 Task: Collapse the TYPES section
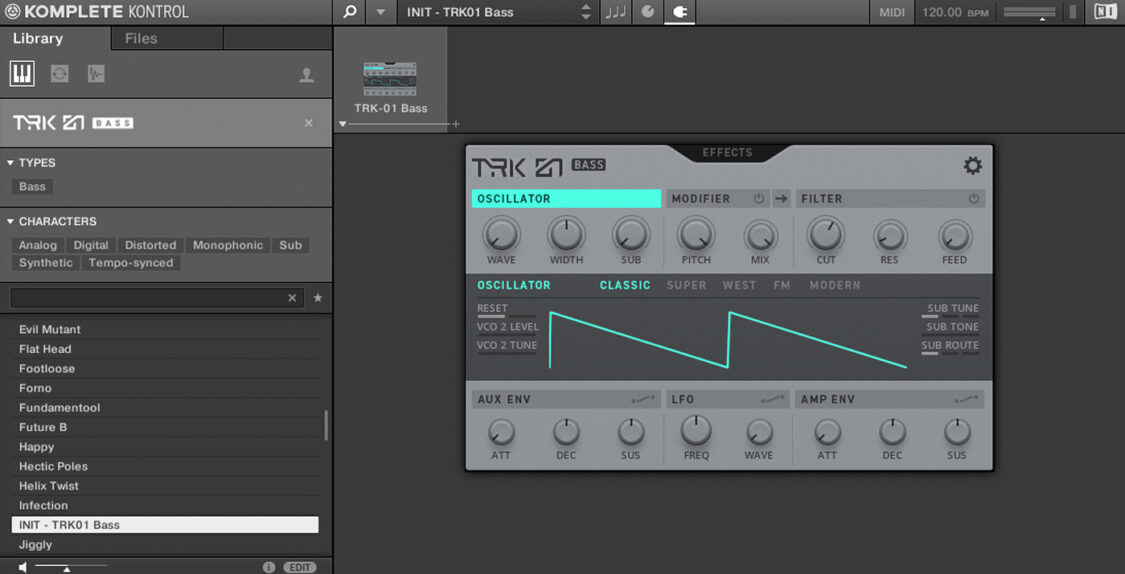point(10,163)
